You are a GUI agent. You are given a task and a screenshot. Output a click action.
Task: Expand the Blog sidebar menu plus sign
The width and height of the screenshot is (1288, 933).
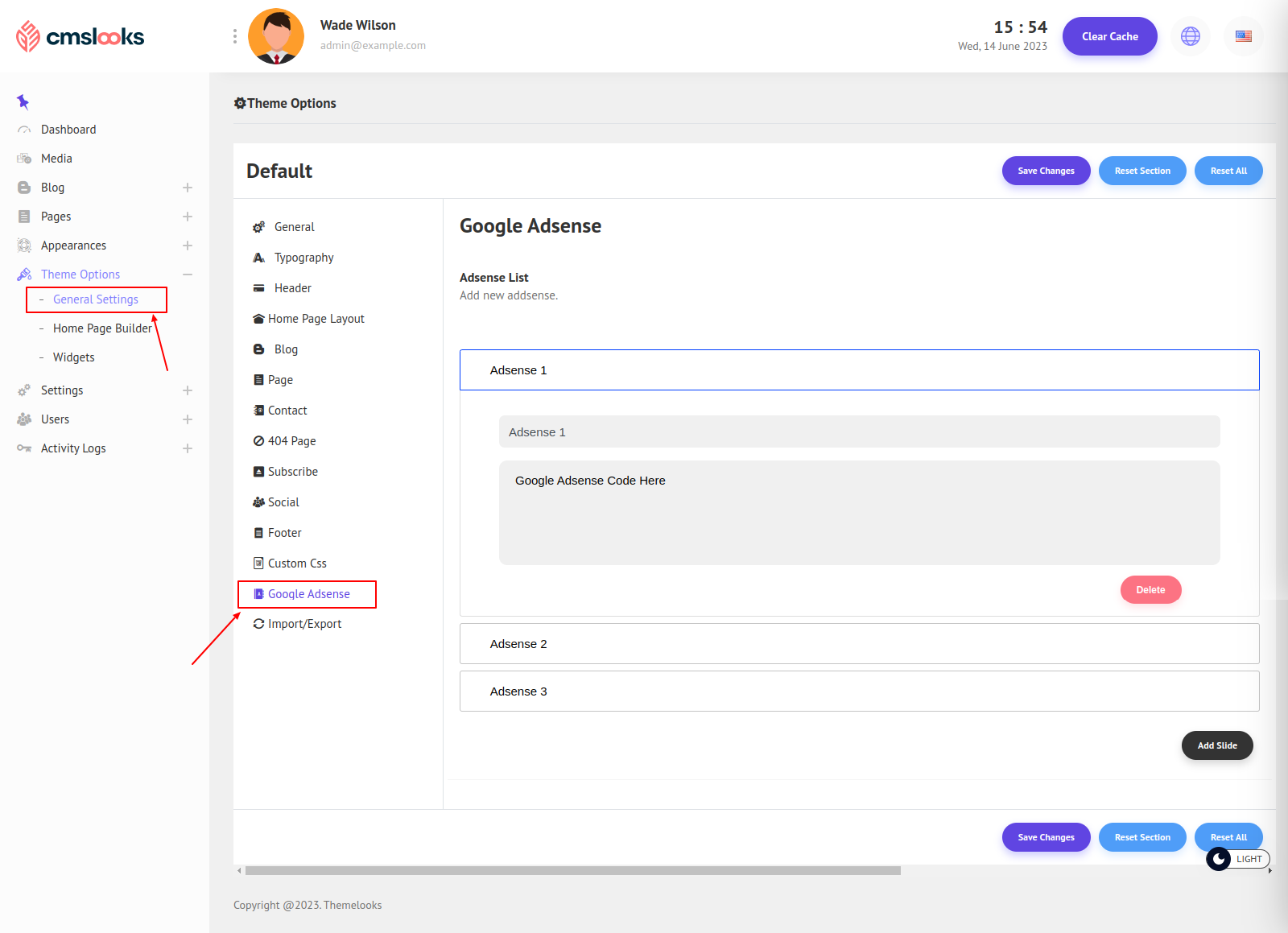(188, 188)
